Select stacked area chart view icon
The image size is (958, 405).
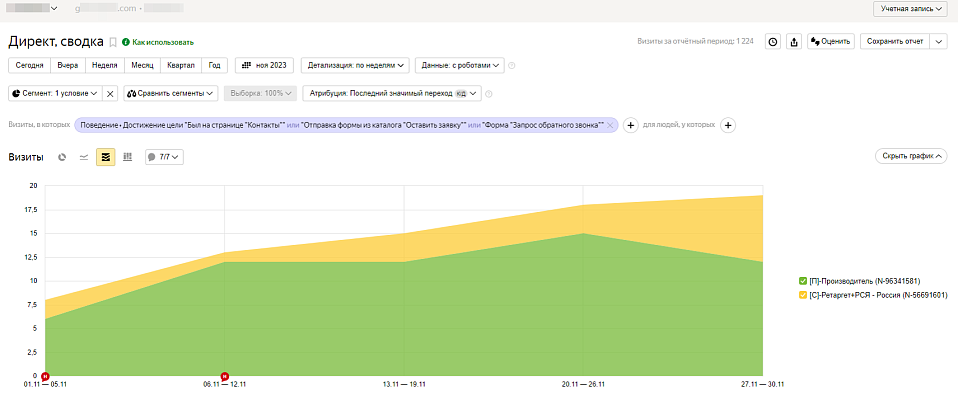click(x=106, y=157)
